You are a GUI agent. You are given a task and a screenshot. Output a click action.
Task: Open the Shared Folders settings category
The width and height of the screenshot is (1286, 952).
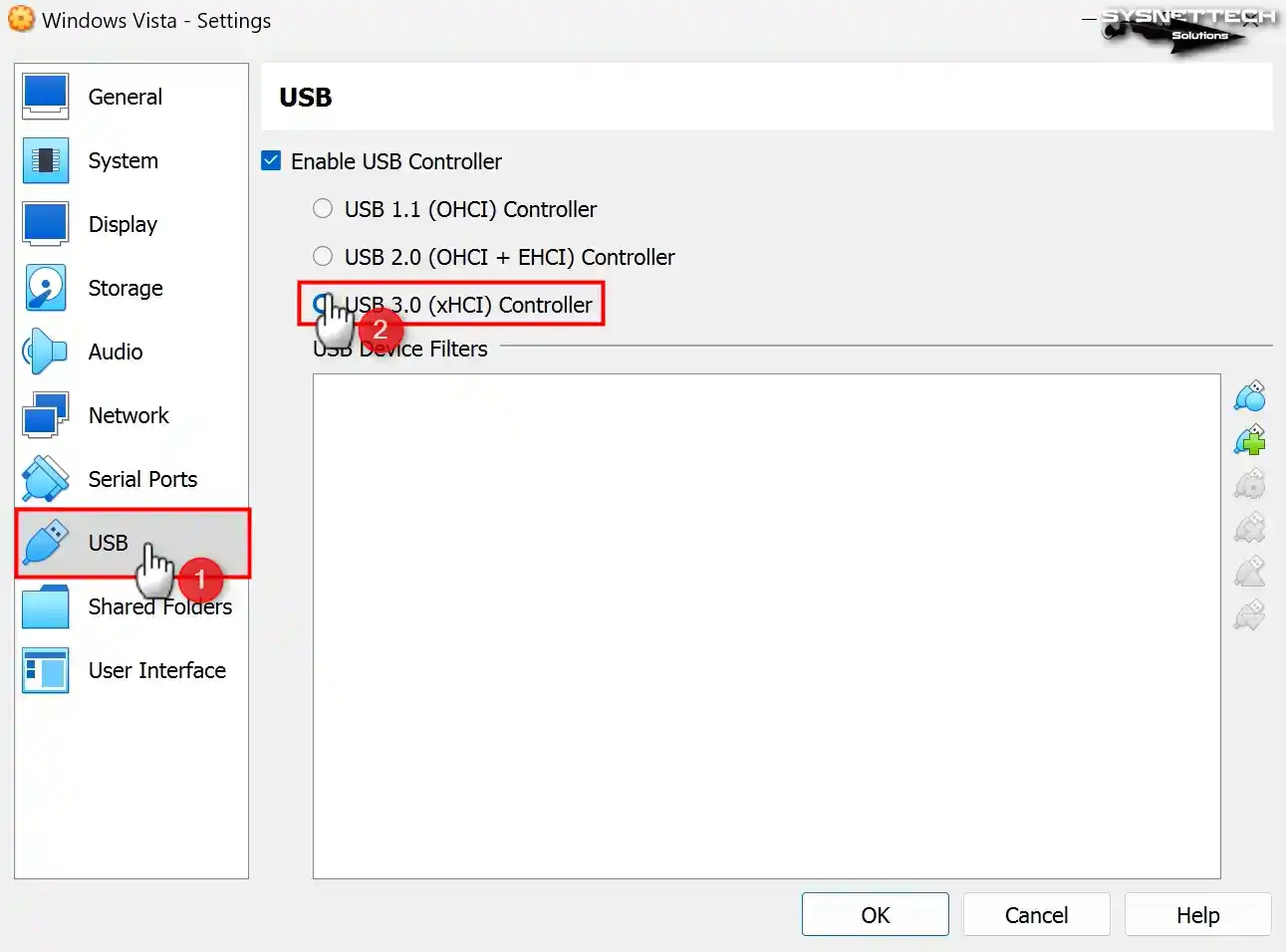tap(130, 606)
